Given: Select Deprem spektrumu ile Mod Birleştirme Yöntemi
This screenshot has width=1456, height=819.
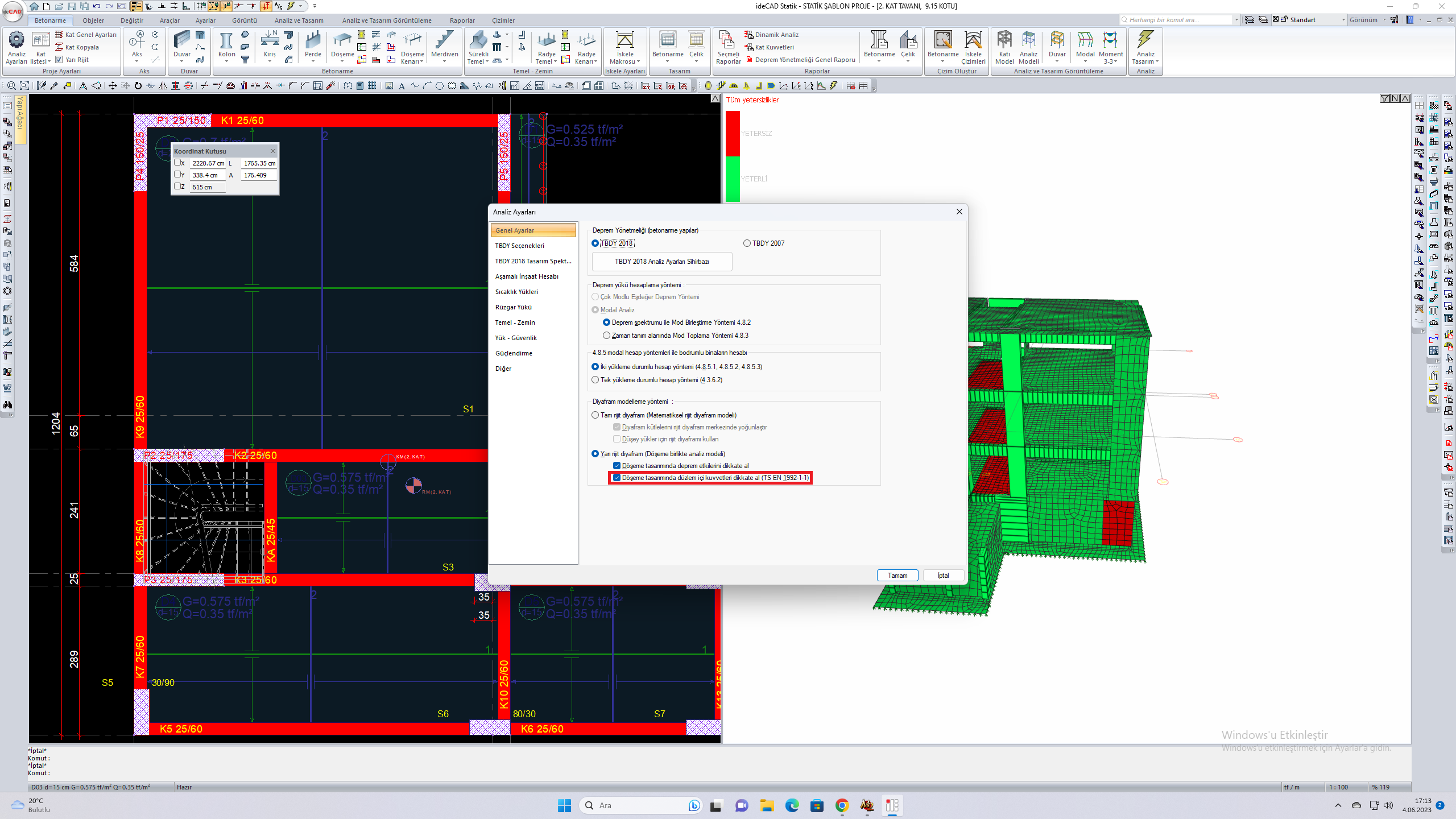Looking at the screenshot, I should tap(606, 322).
